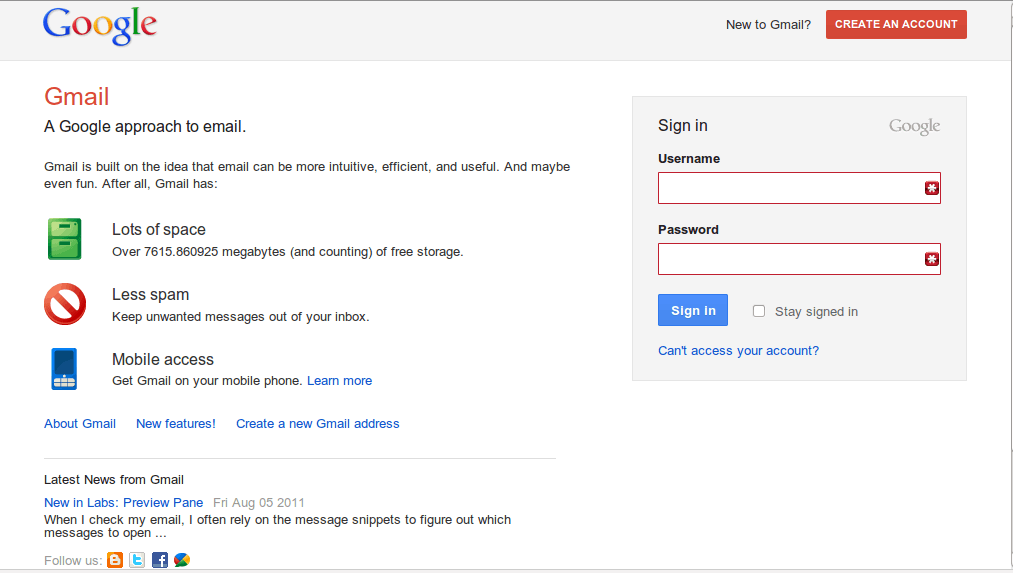Click red asterisk icon in Username field
This screenshot has width=1013, height=573.
coord(932,188)
